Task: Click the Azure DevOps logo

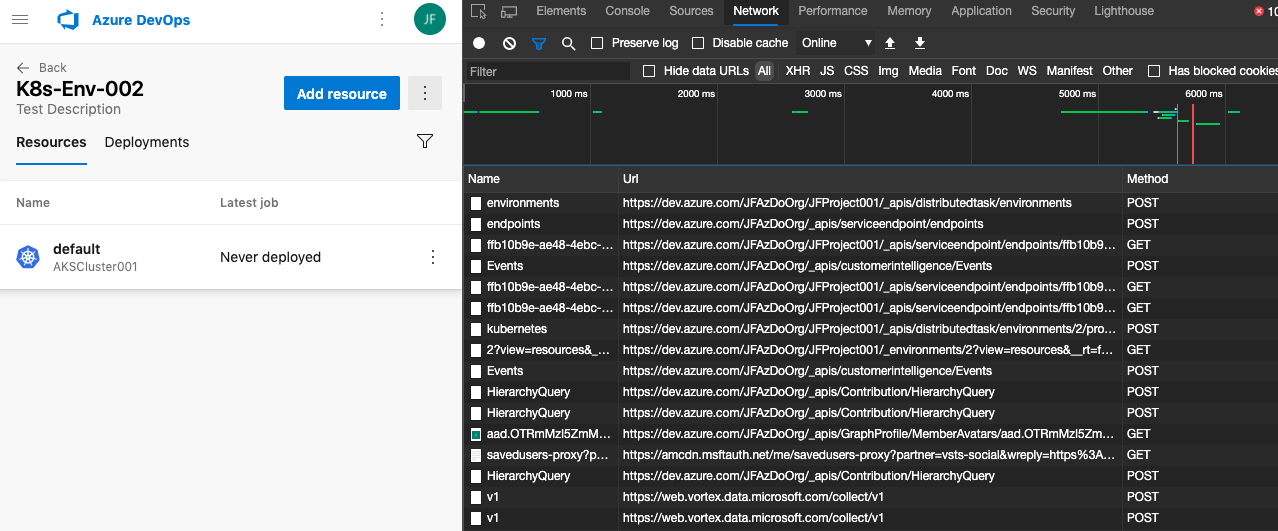Action: 68,20
